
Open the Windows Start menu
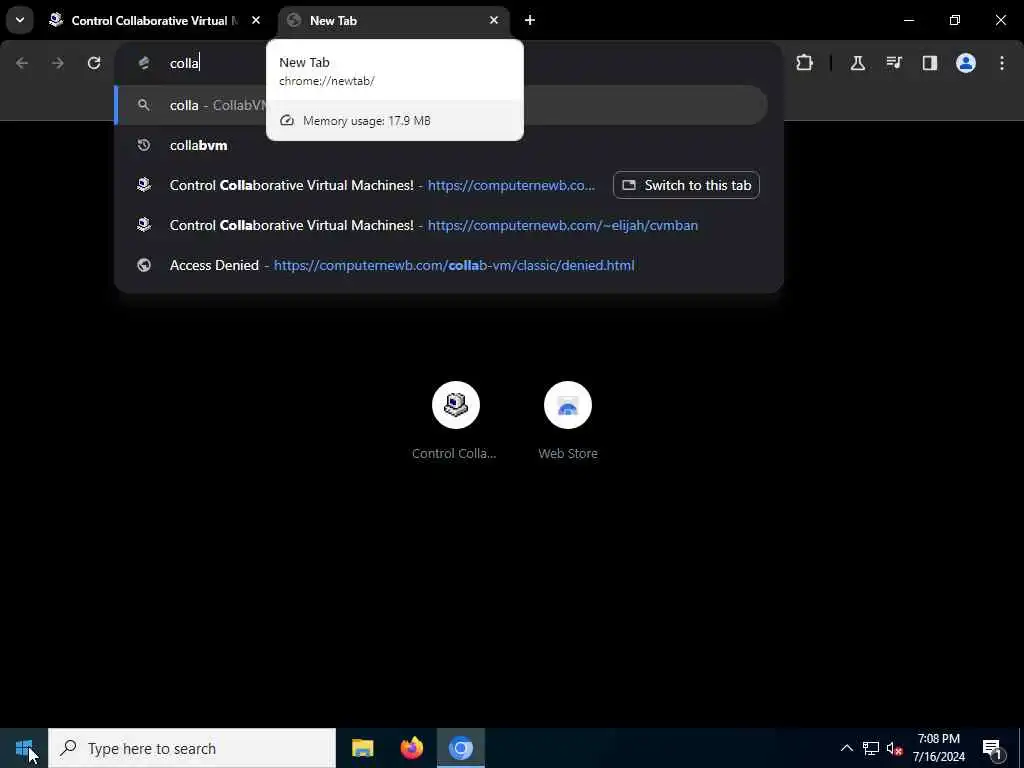coord(24,748)
